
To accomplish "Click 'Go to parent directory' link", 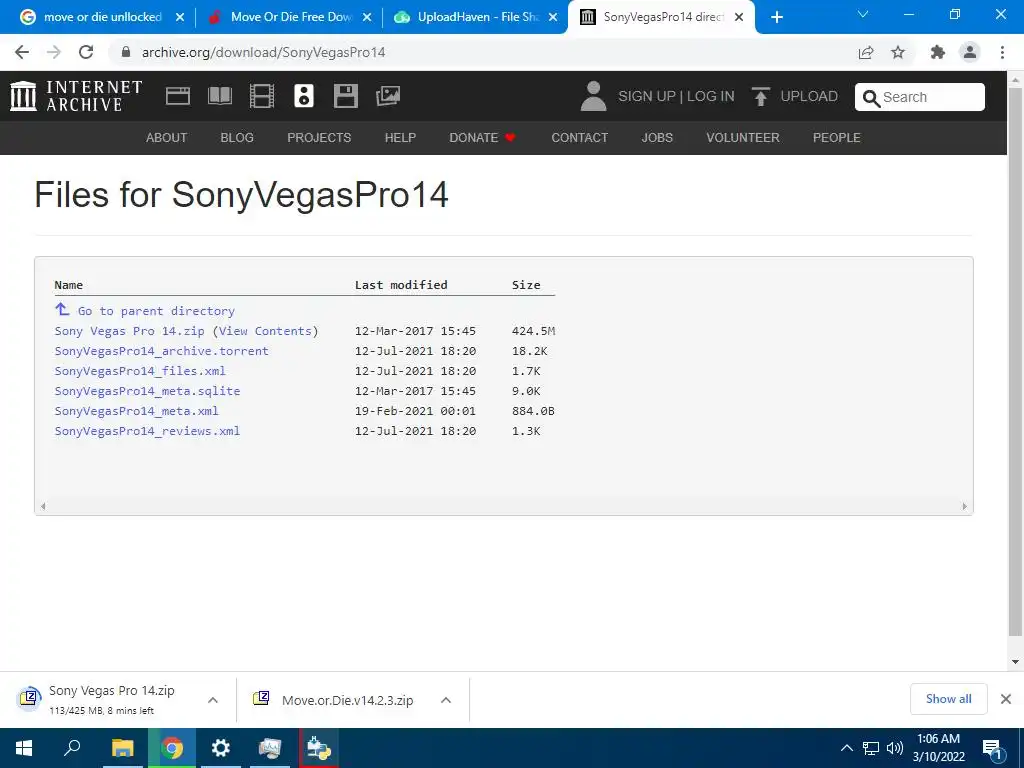I will (156, 312).
